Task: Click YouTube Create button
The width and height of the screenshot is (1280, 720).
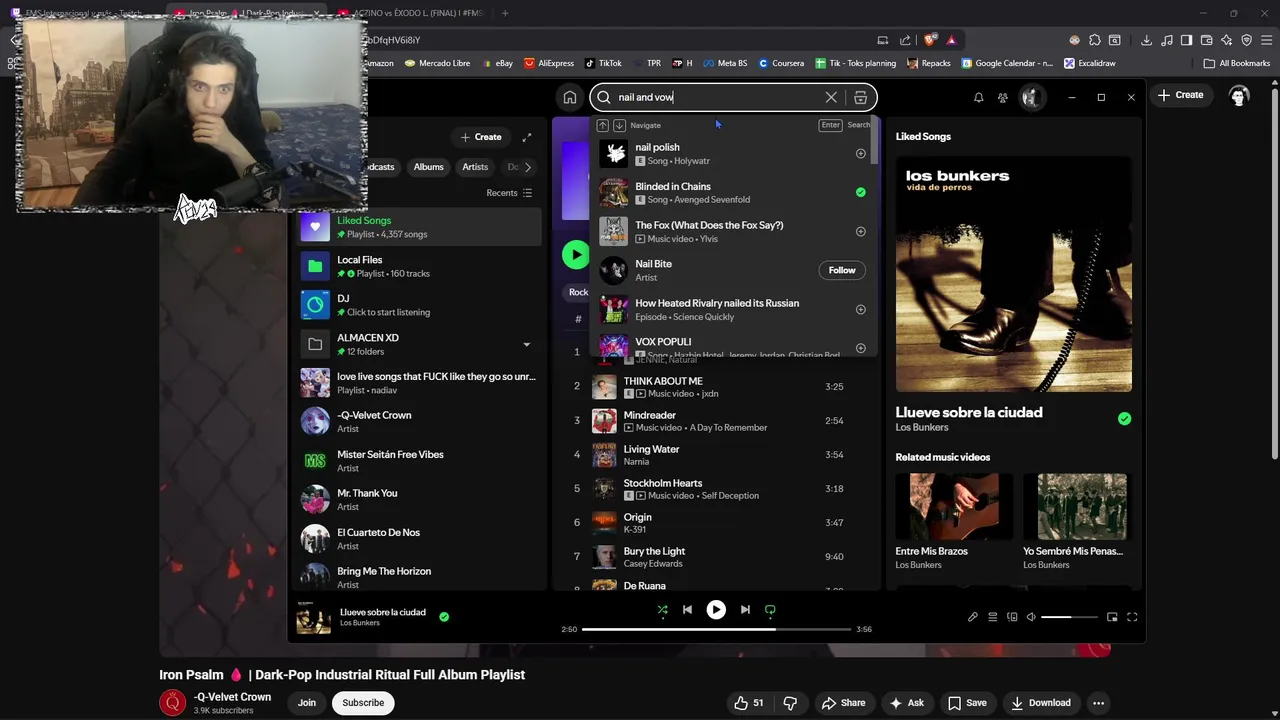Action: [x=1180, y=95]
